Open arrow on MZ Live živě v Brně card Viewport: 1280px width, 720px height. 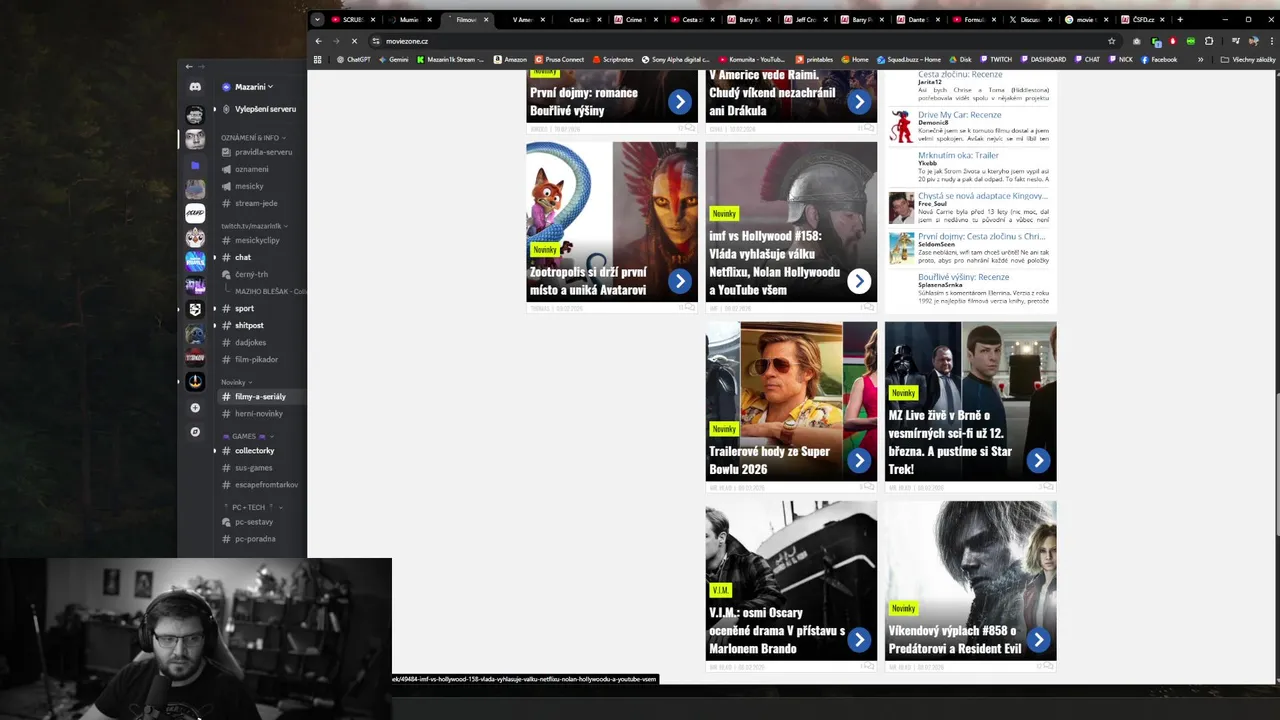tap(1038, 460)
